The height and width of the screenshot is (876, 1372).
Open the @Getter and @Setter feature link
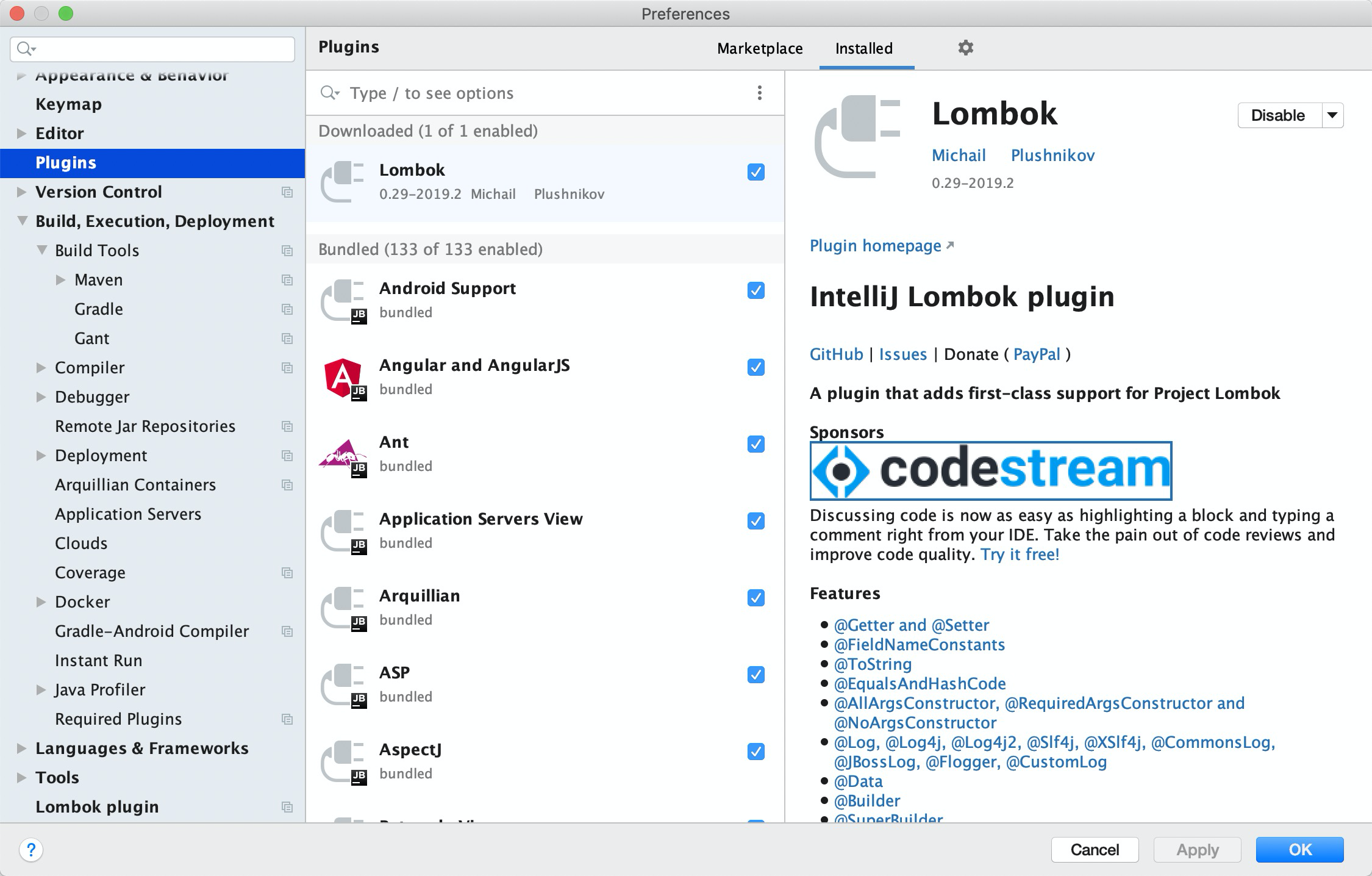click(911, 625)
